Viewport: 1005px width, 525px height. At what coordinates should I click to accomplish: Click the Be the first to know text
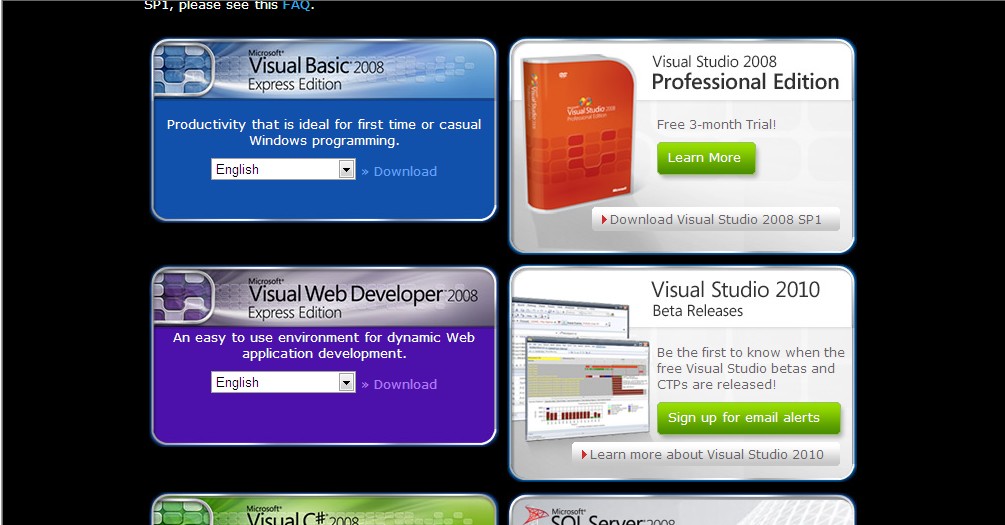[751, 369]
